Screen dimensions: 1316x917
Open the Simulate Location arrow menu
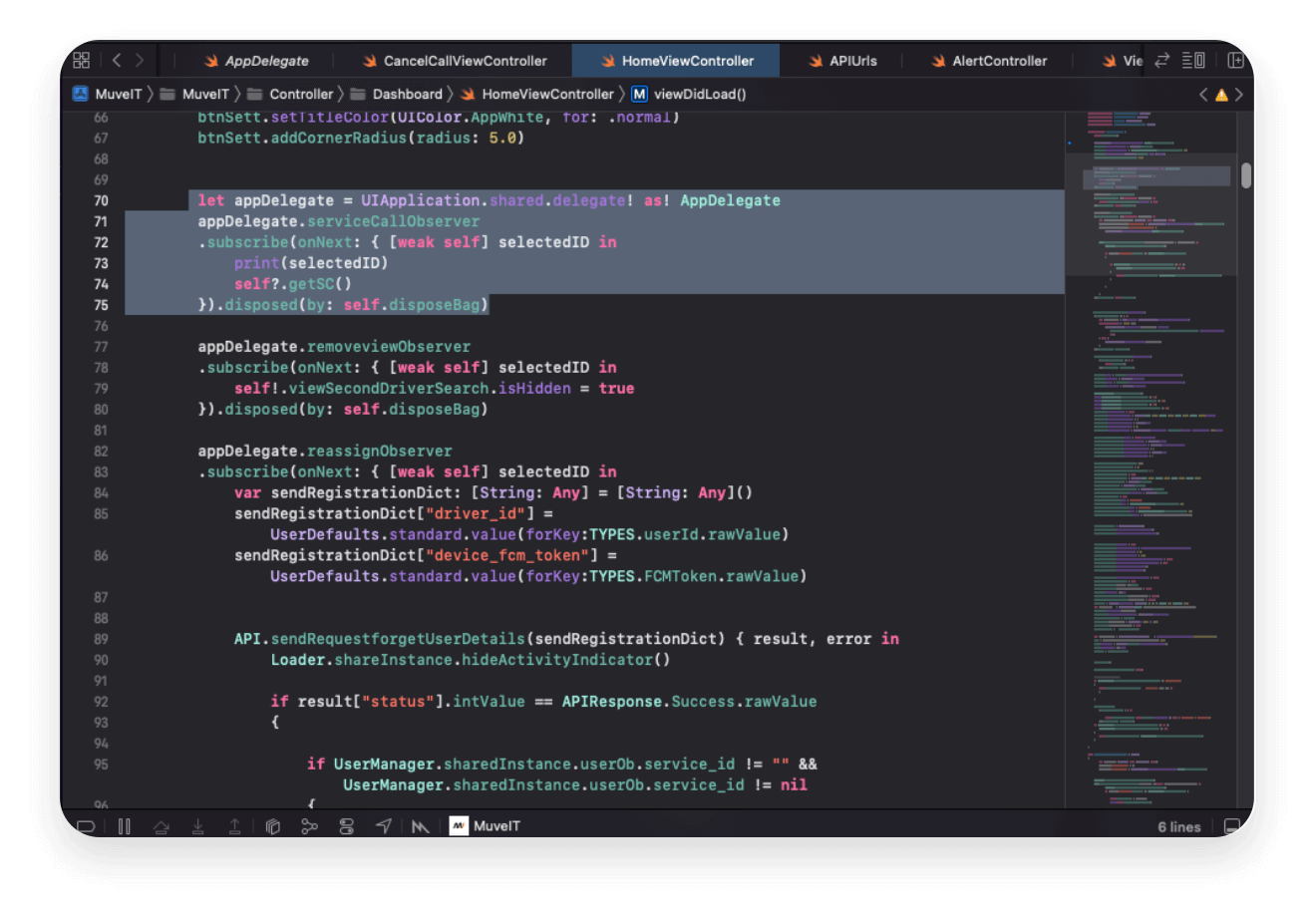tap(384, 826)
